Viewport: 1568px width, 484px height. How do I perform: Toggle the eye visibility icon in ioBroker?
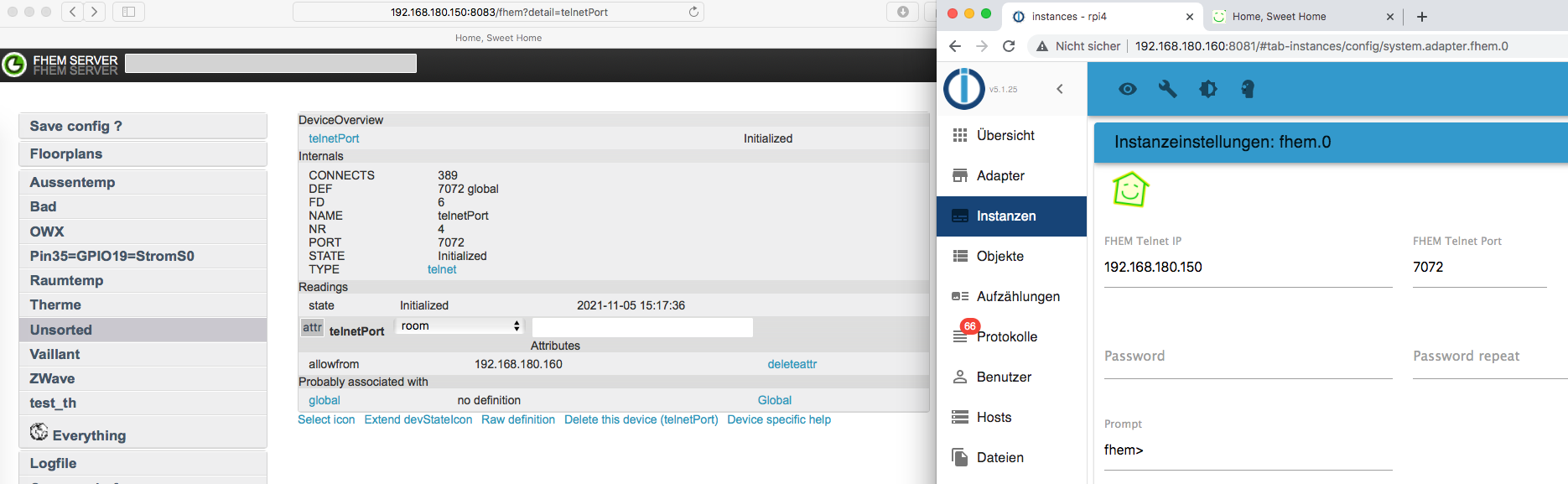1128,89
